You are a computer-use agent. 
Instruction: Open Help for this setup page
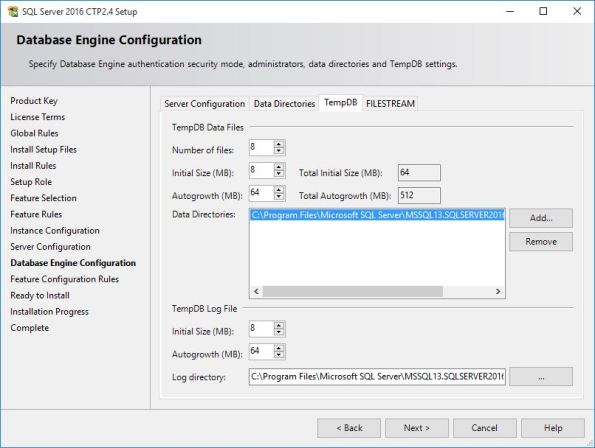pos(553,428)
